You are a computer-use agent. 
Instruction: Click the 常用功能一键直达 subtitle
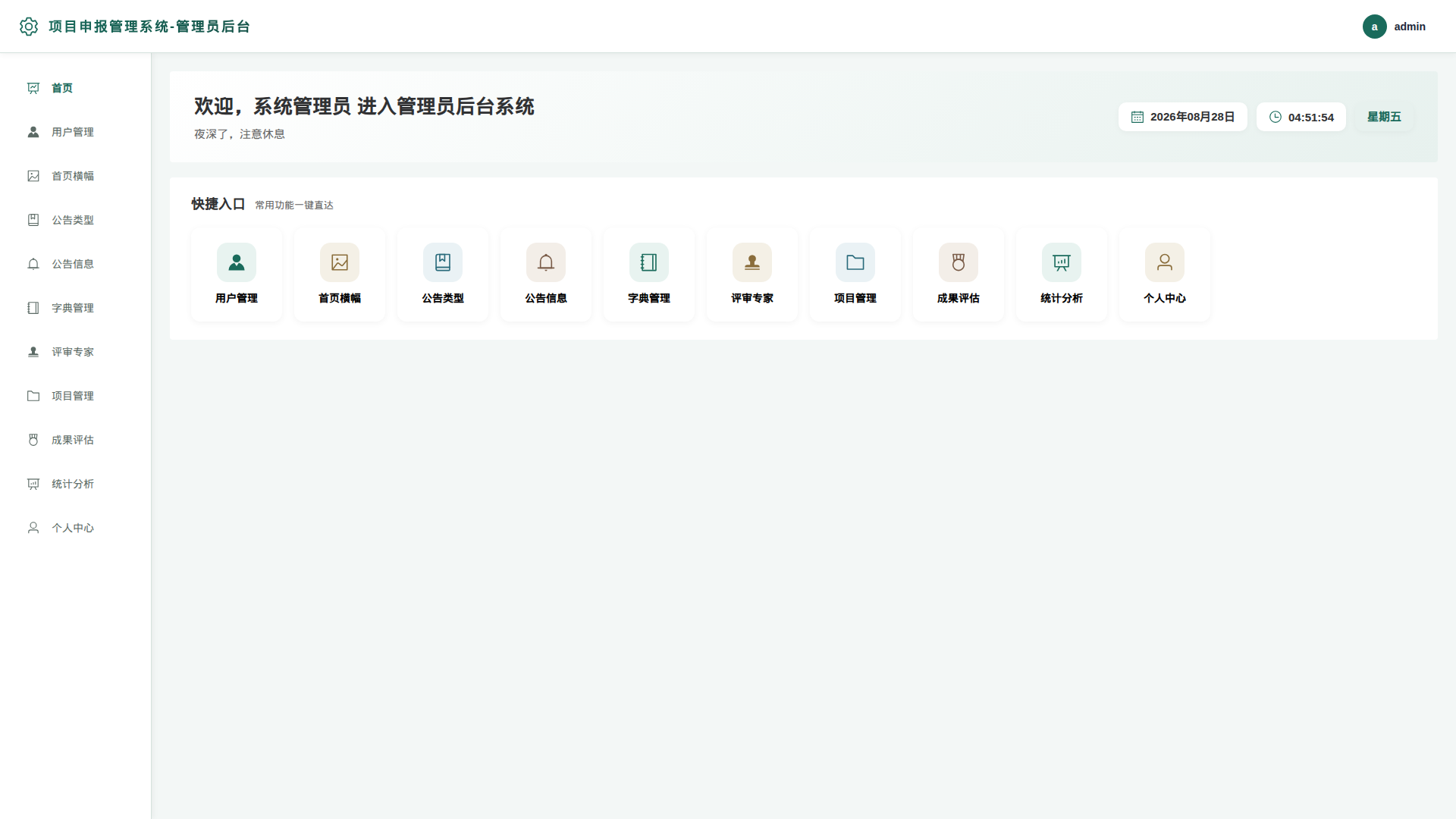294,206
